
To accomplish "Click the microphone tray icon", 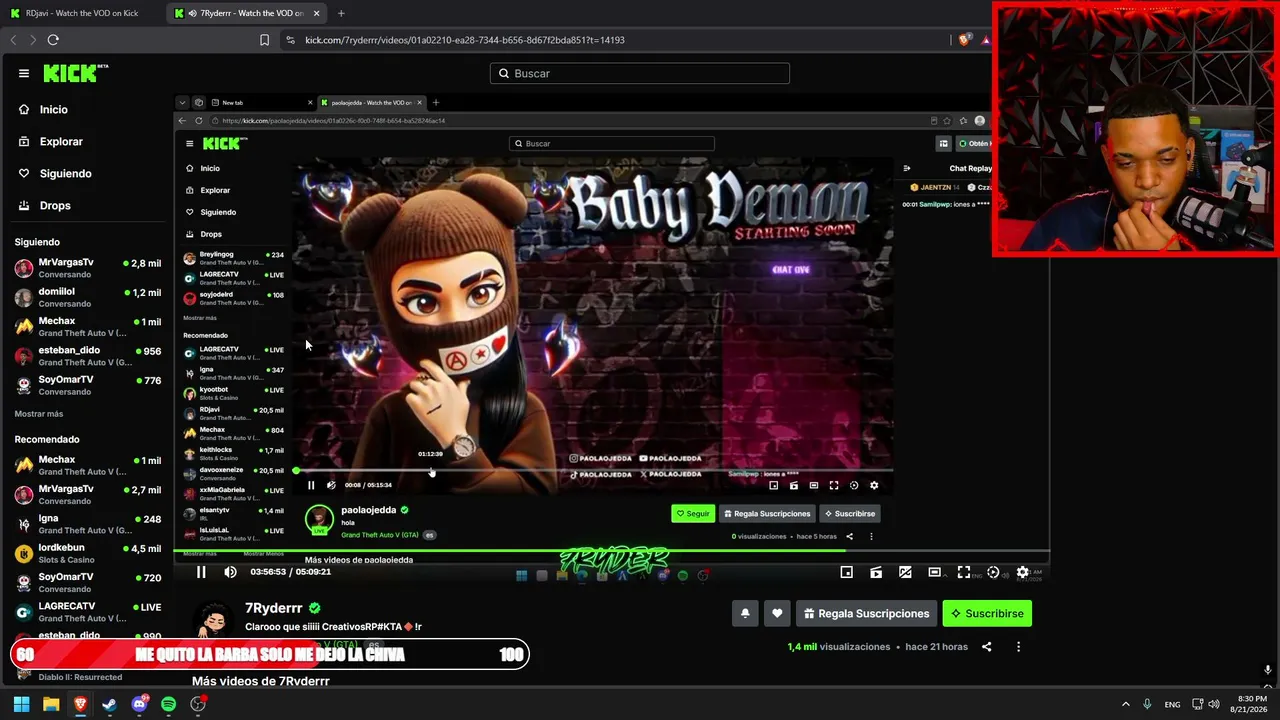I will coord(1147,704).
